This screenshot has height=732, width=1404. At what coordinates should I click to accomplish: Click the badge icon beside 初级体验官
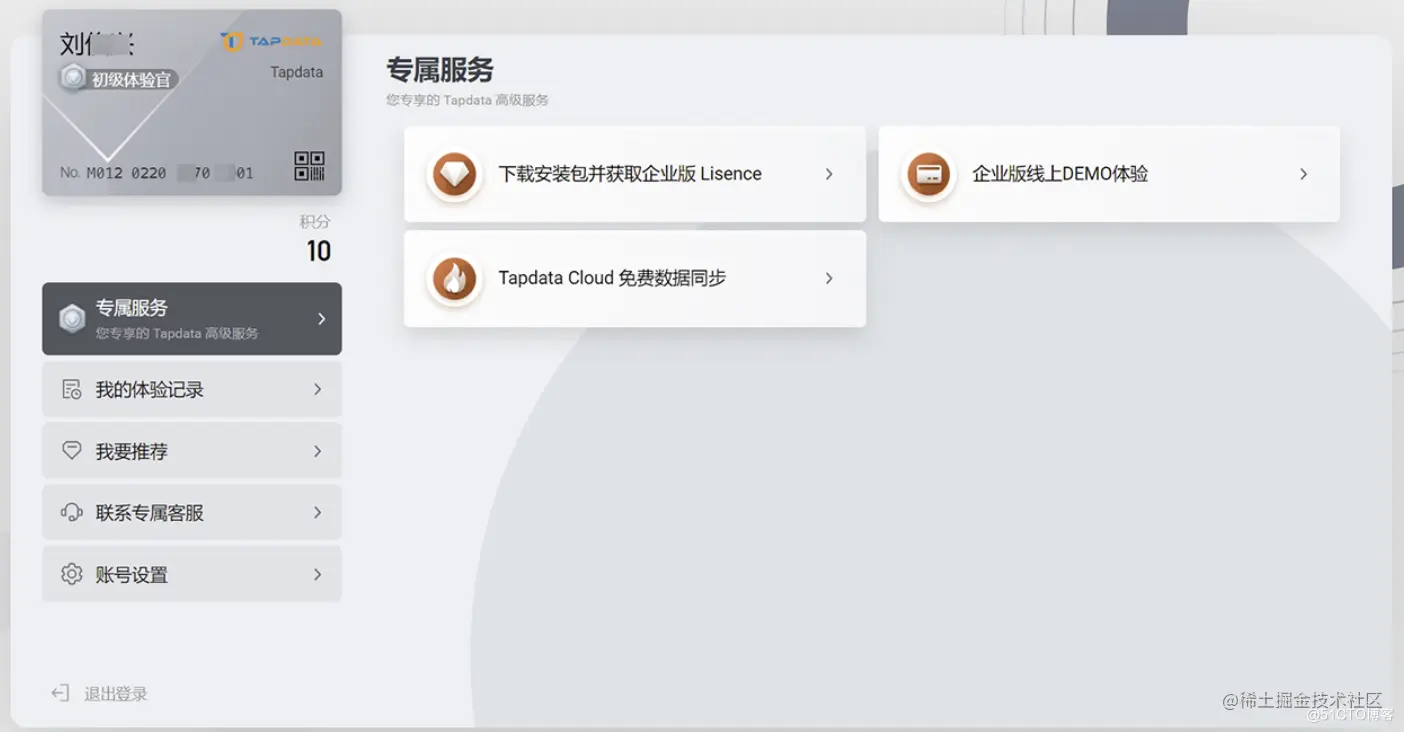(x=72, y=78)
